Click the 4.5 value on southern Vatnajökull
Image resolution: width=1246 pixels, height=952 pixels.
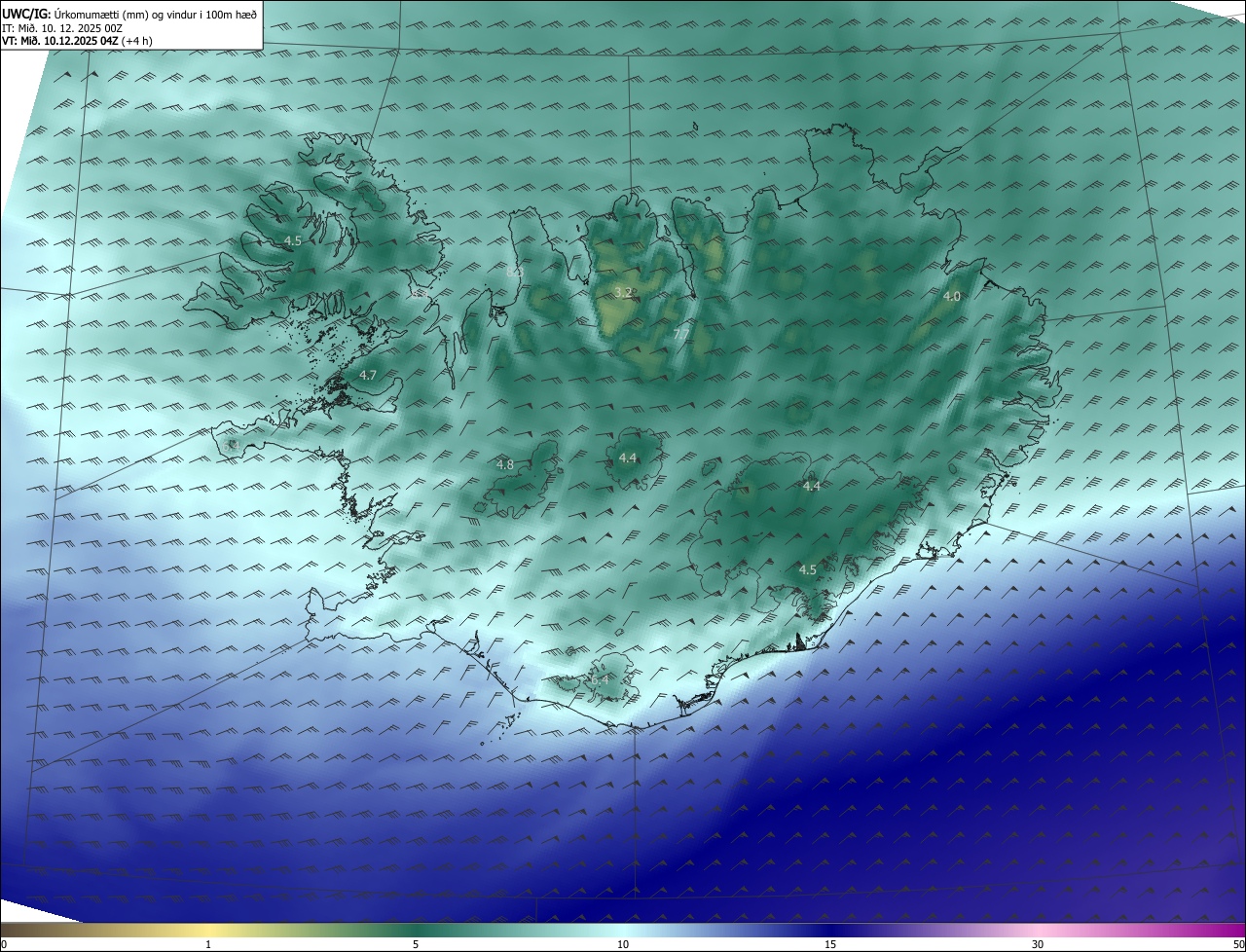click(807, 569)
